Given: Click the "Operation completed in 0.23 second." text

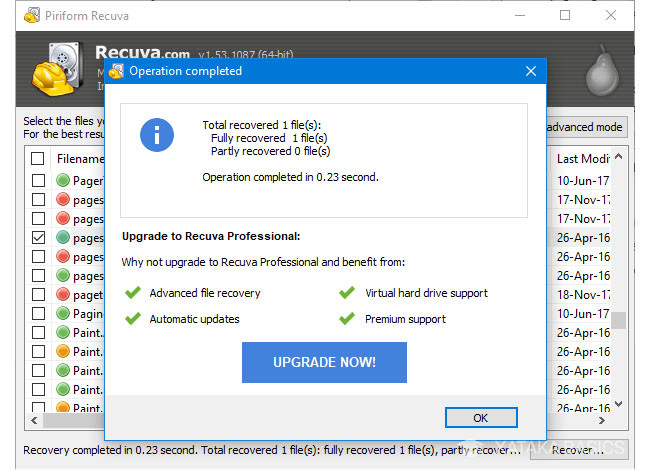Looking at the screenshot, I should [x=291, y=177].
